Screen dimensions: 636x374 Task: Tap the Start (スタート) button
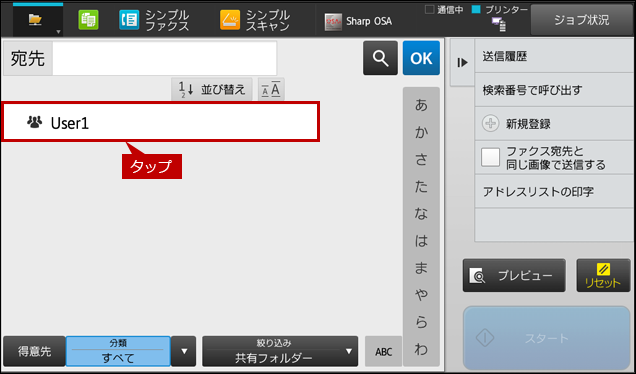pyautogui.click(x=546, y=338)
